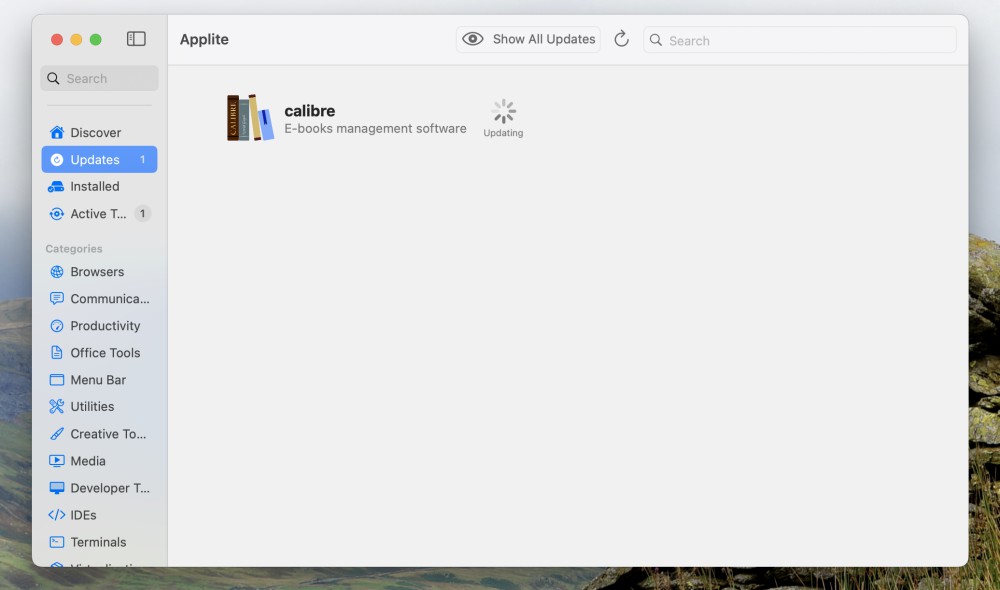Browse the Browsers category
The image size is (1000, 590).
(x=99, y=272)
